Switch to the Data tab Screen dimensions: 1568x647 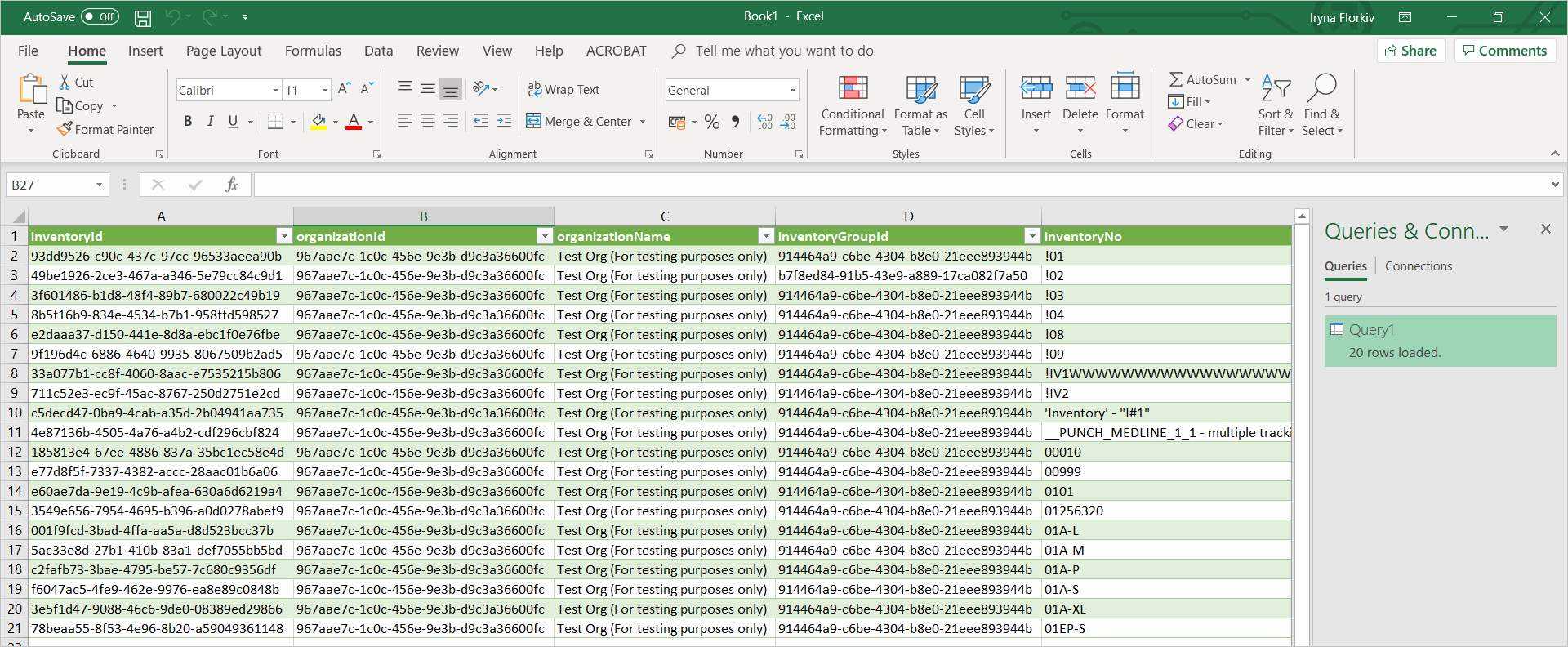(x=378, y=51)
